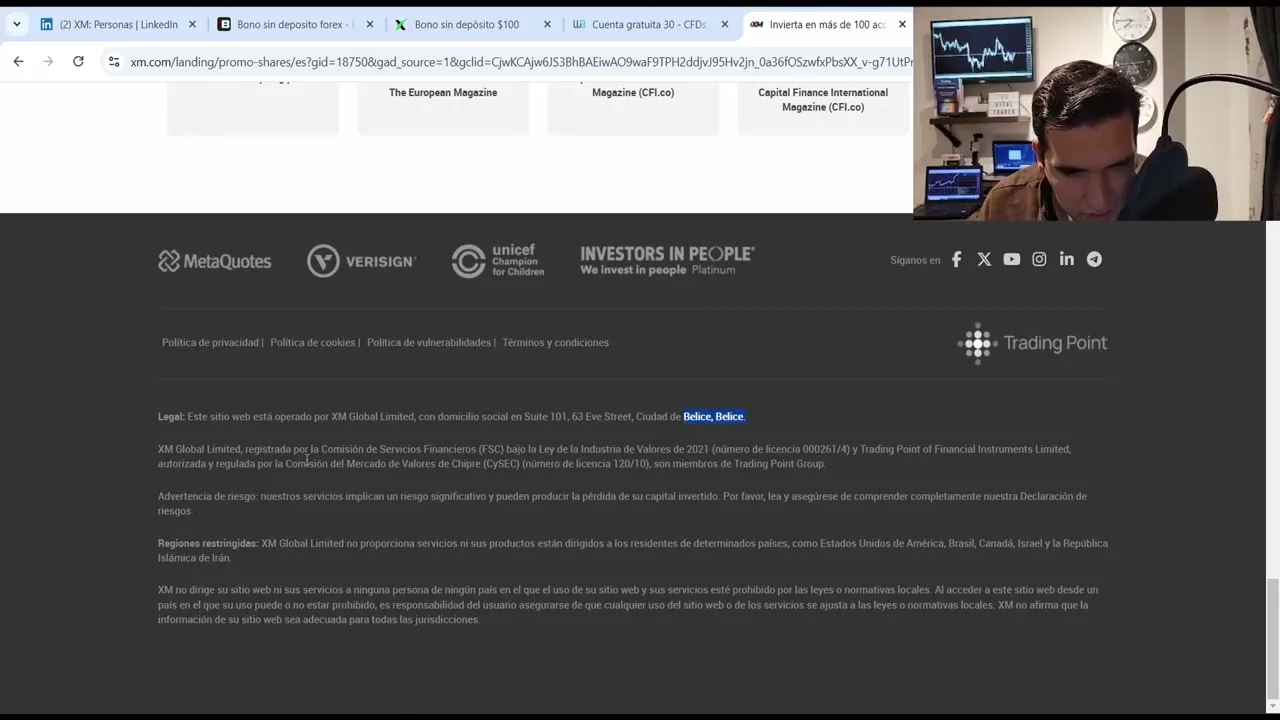Open XM Telegram icon

click(1094, 259)
